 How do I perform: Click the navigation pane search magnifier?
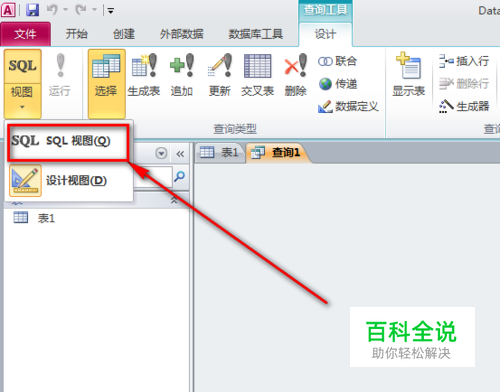[180, 176]
